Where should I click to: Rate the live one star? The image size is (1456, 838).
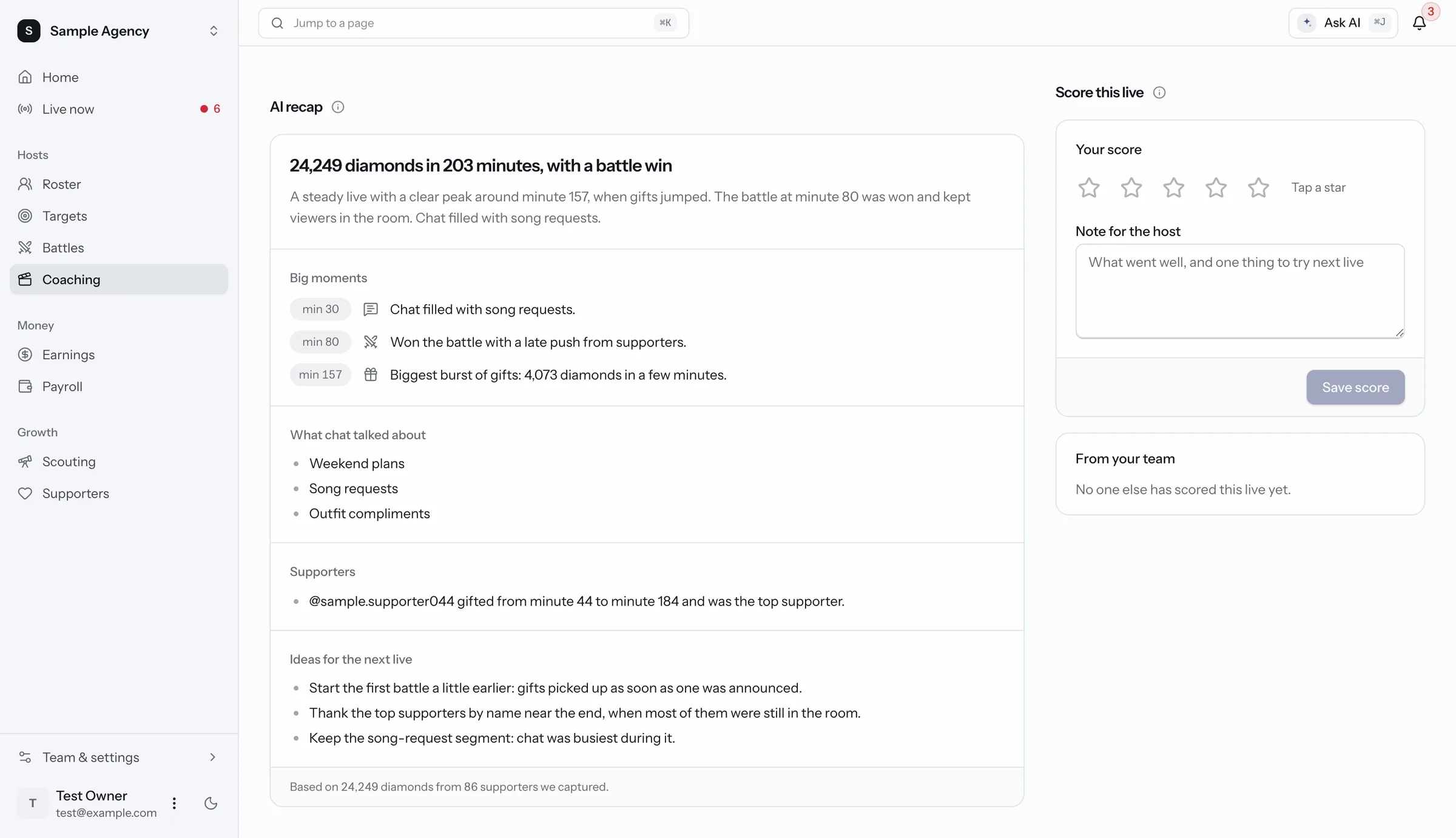click(x=1088, y=188)
